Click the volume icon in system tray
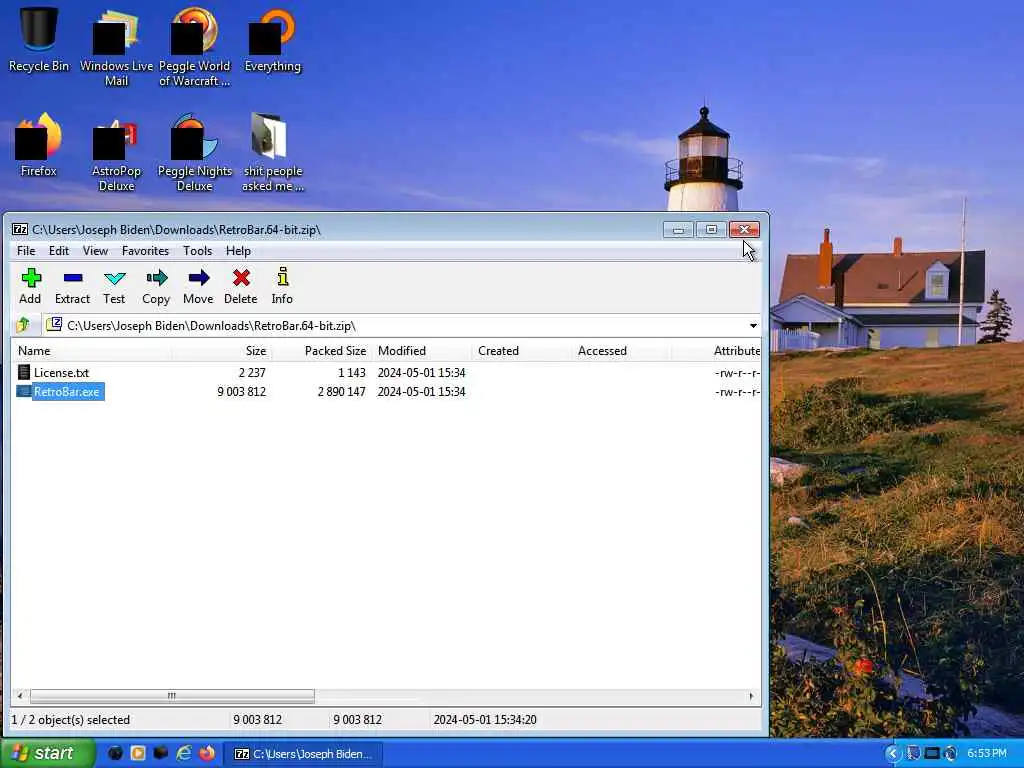 click(951, 753)
